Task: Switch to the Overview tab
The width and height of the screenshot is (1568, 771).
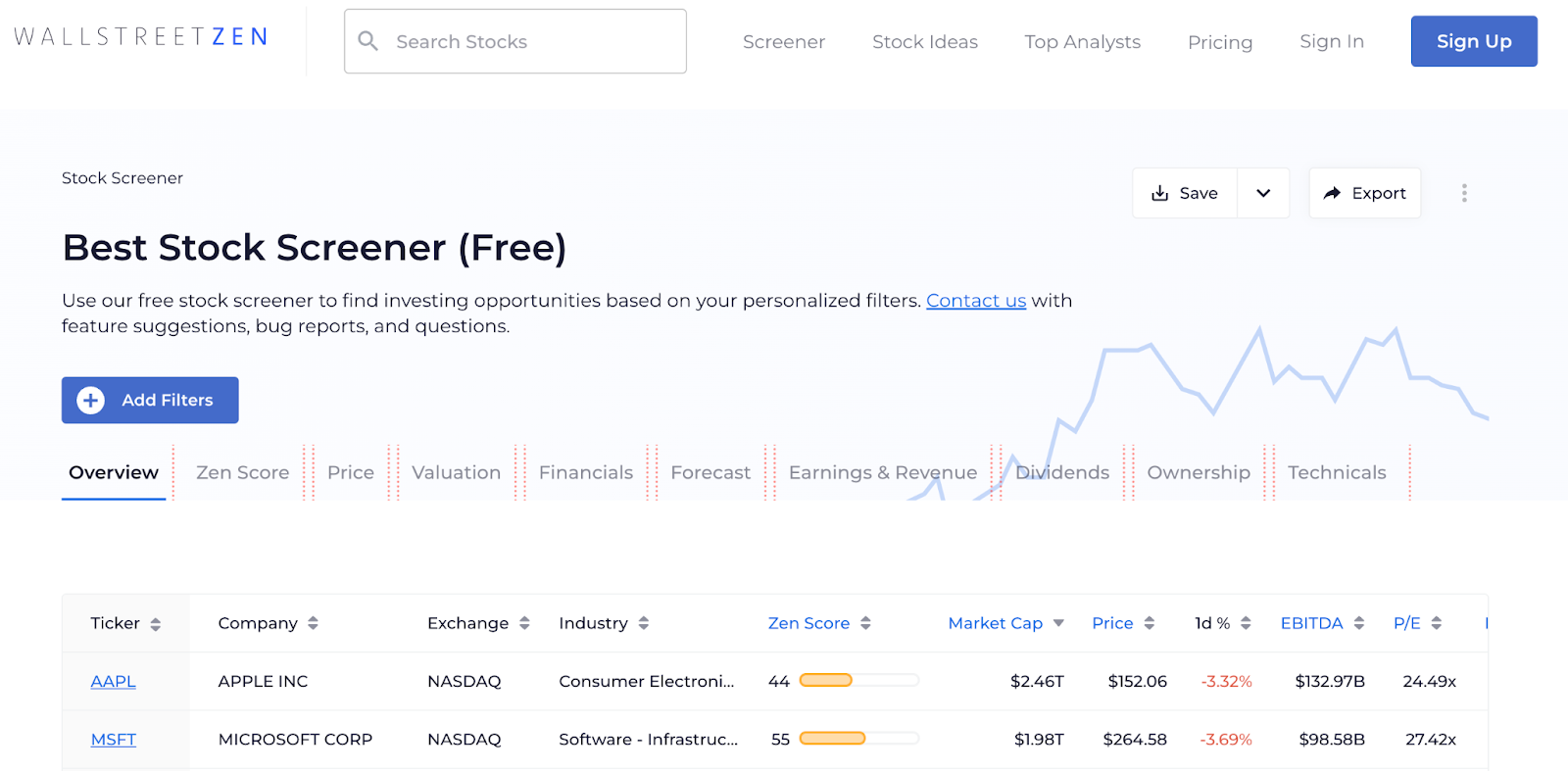Action: (114, 472)
